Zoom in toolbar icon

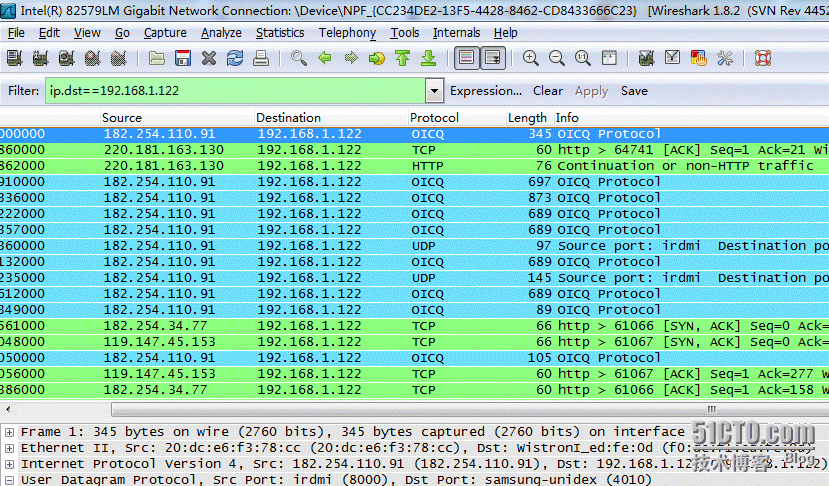[530, 58]
